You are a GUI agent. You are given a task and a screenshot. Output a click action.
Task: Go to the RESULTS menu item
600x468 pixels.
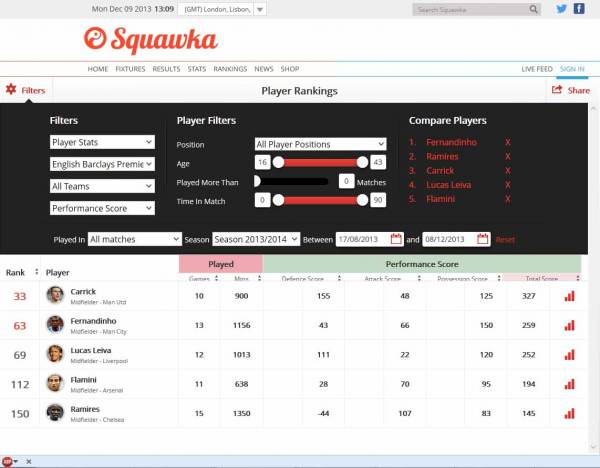pyautogui.click(x=166, y=69)
